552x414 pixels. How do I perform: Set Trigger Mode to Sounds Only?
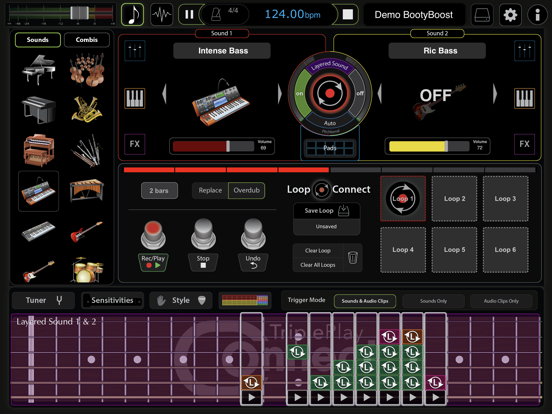point(433,301)
